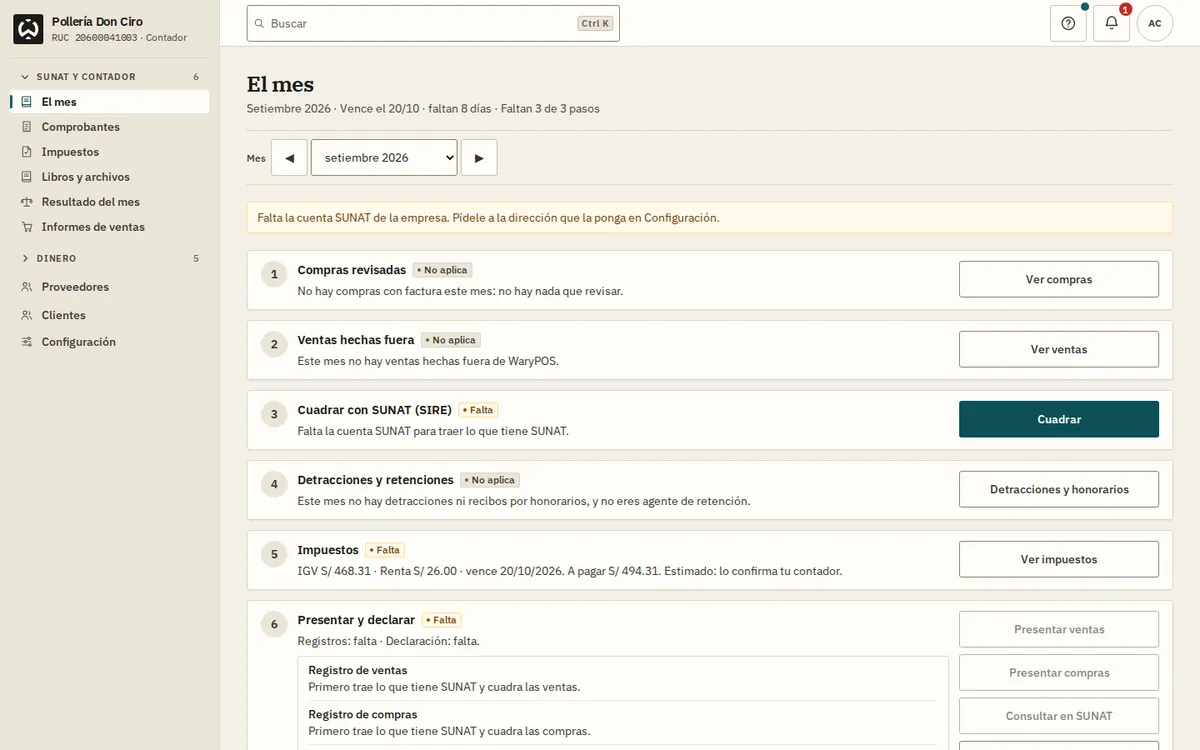1200x750 pixels.
Task: Expand the DINERO section
Action: click(x=109, y=258)
